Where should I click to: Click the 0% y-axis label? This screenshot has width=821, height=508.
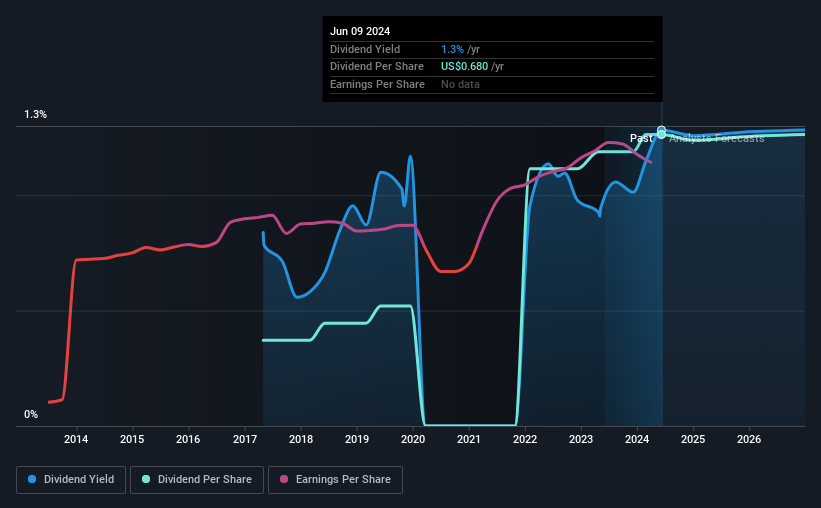click(31, 415)
